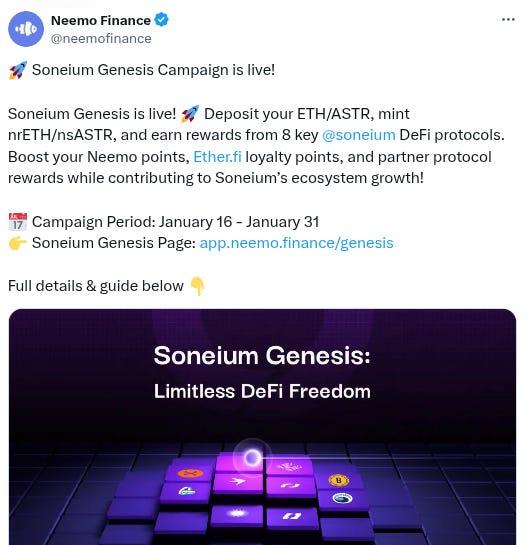Click the "Limitless DeFi Freedom" banner subtitle

click(262, 391)
